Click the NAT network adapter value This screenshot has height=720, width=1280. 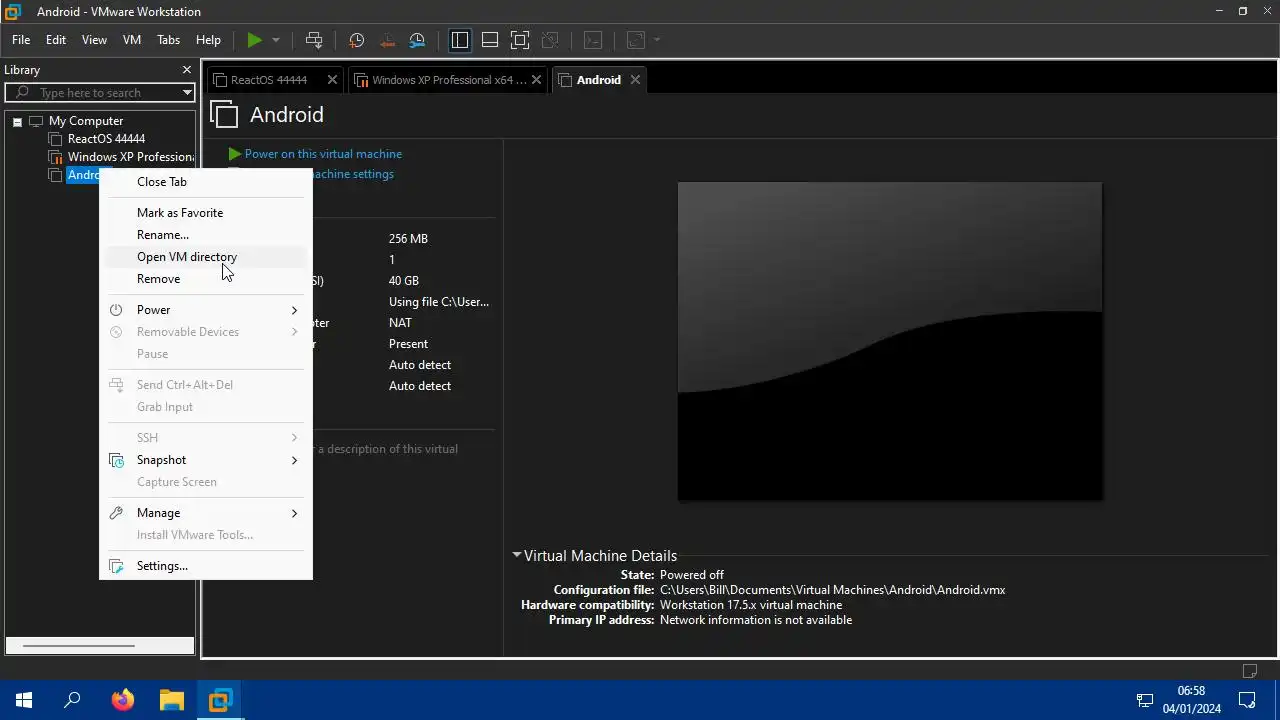pyautogui.click(x=400, y=323)
